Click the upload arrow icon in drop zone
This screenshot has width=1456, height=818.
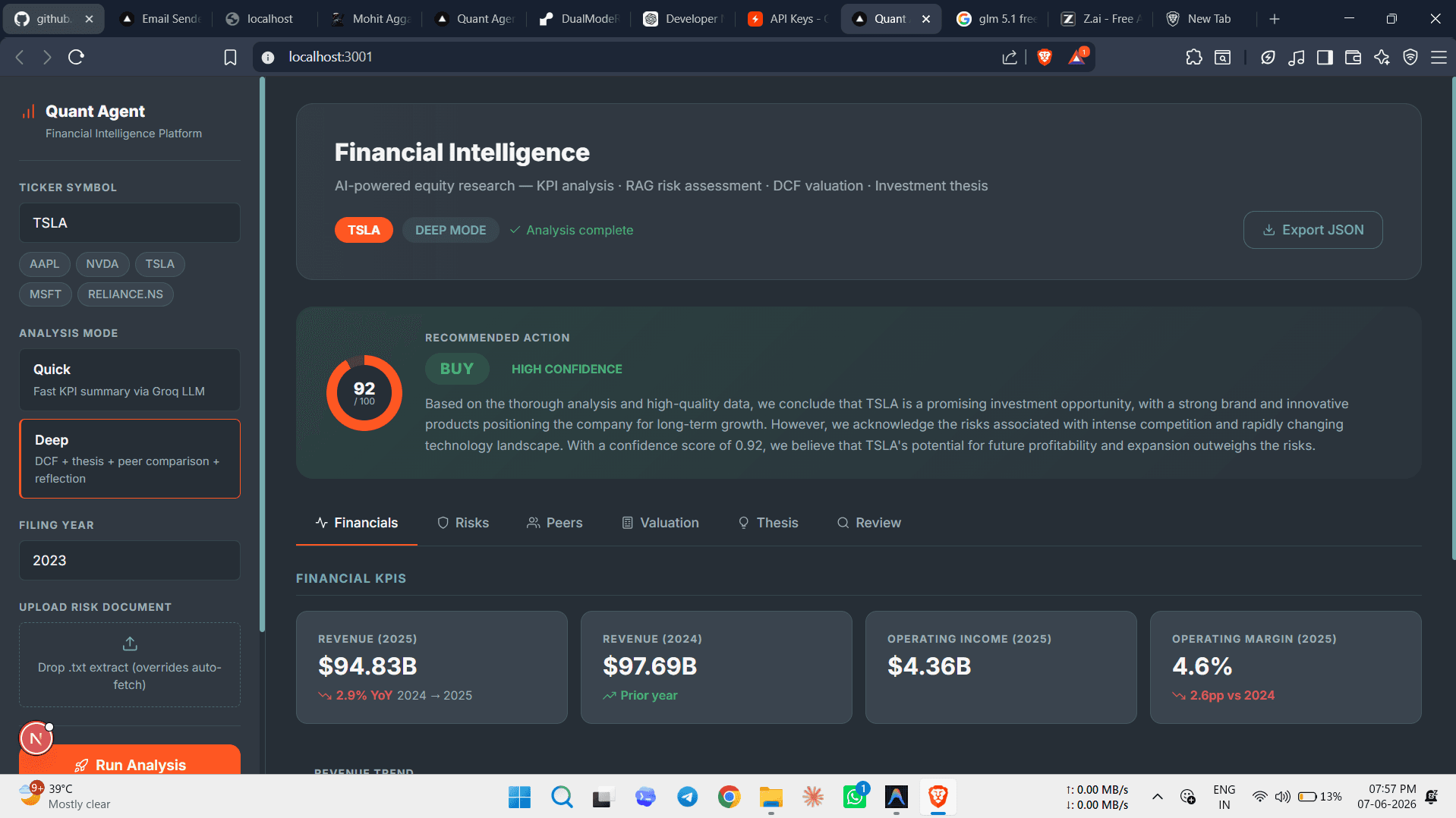130,643
